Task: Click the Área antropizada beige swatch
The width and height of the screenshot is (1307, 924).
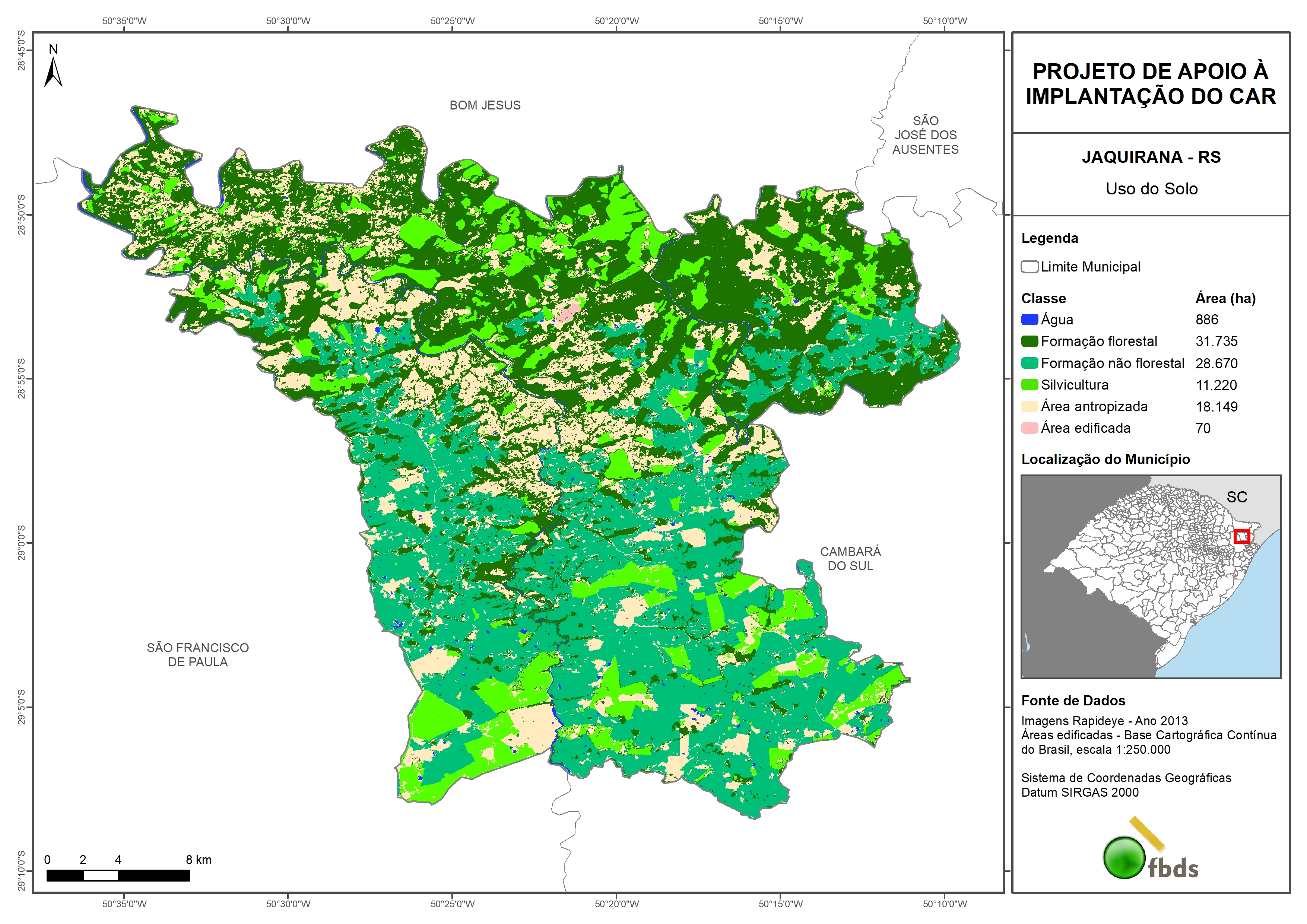Action: pyautogui.click(x=1029, y=406)
